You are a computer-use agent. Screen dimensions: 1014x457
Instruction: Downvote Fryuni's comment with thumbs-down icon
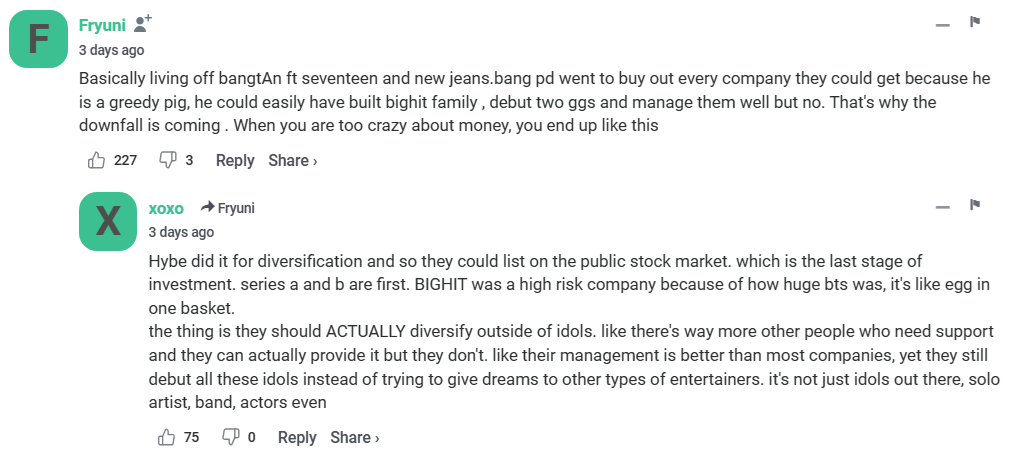point(168,160)
